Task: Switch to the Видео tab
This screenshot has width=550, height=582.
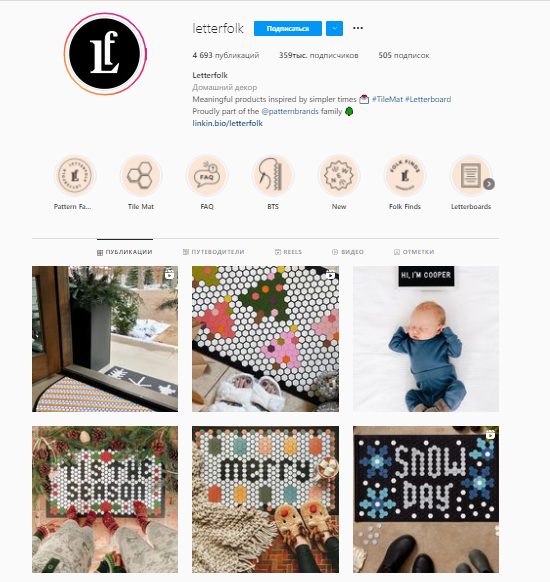Action: [348, 252]
